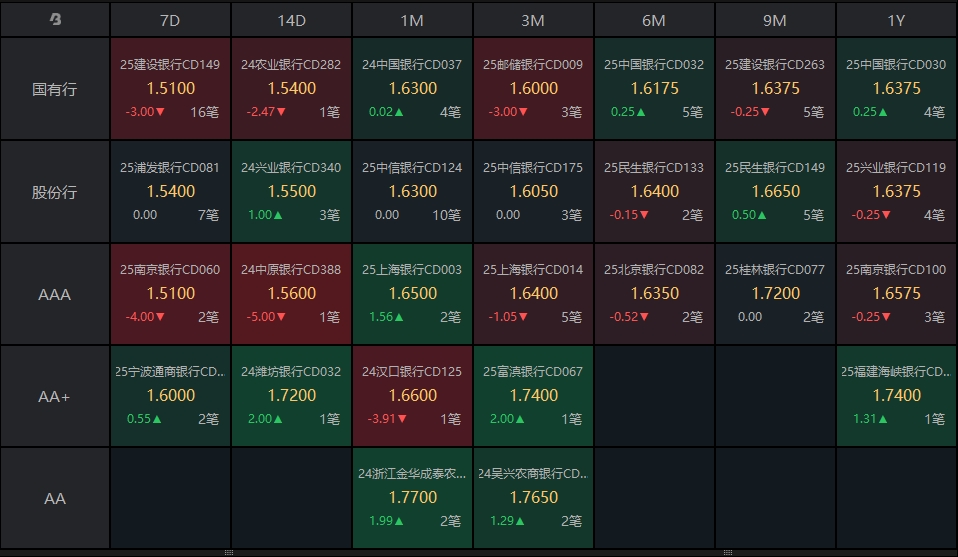The image size is (958, 557).
Task: View the 25上海银行CD014 cell
Action: click(x=533, y=294)
